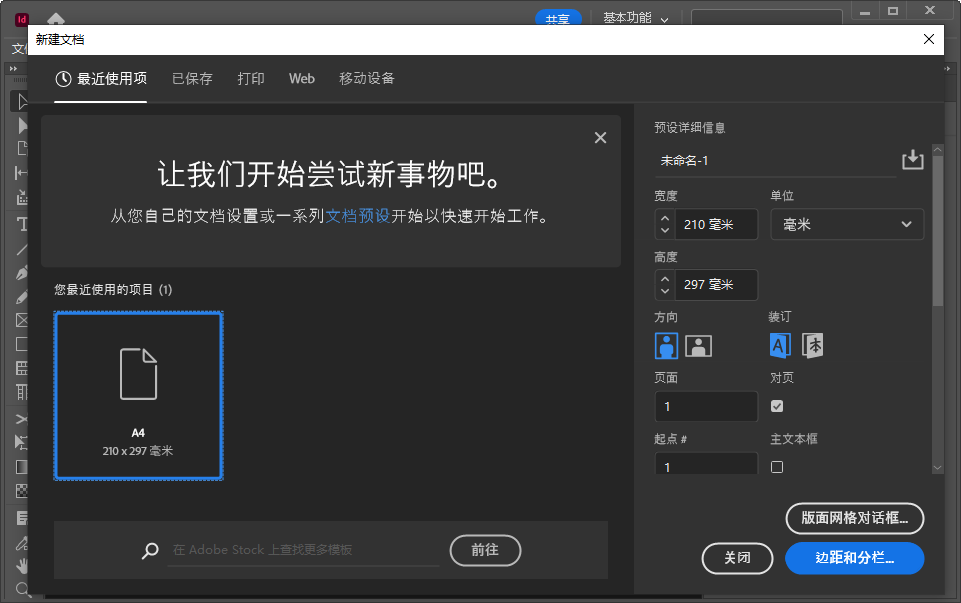Click the 未命名-1 document name field
Screen dimensions: 961x603
click(x=775, y=161)
